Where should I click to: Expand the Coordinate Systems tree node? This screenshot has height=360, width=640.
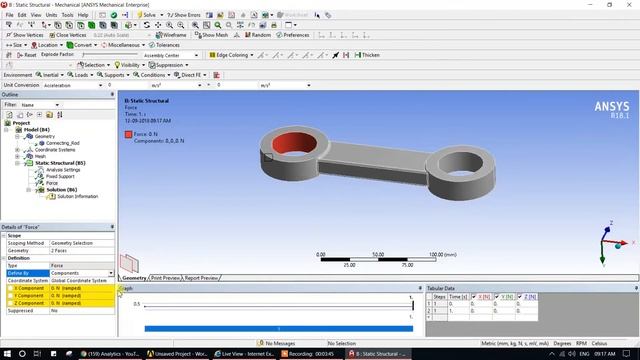[18, 150]
